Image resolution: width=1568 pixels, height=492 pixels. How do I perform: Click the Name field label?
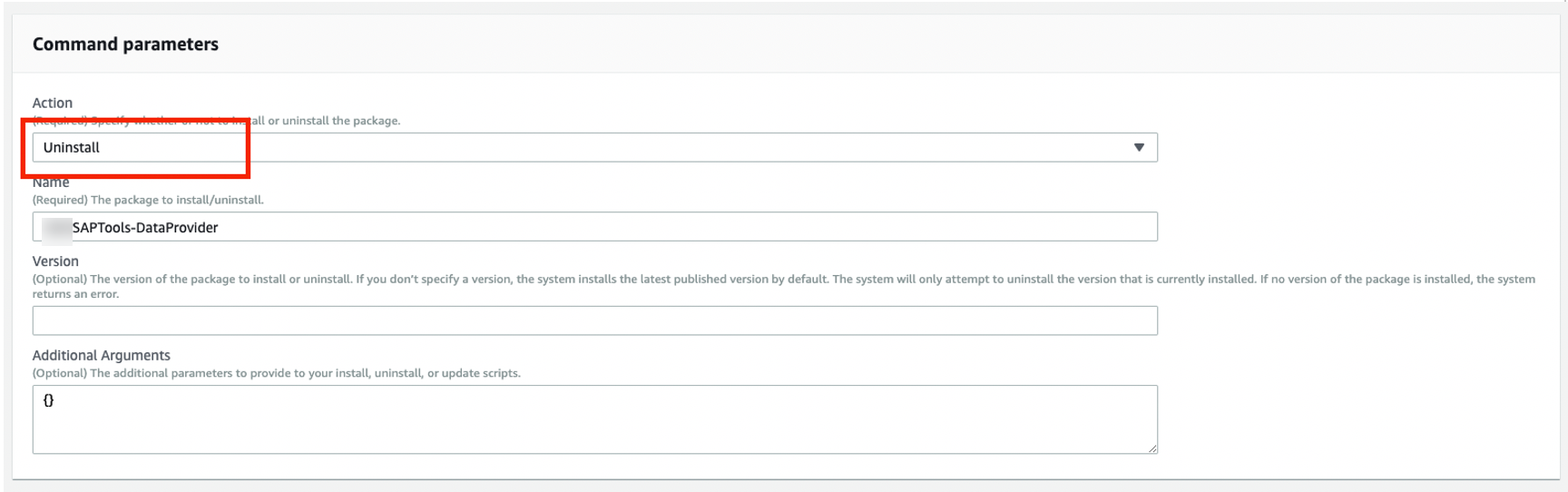[51, 183]
